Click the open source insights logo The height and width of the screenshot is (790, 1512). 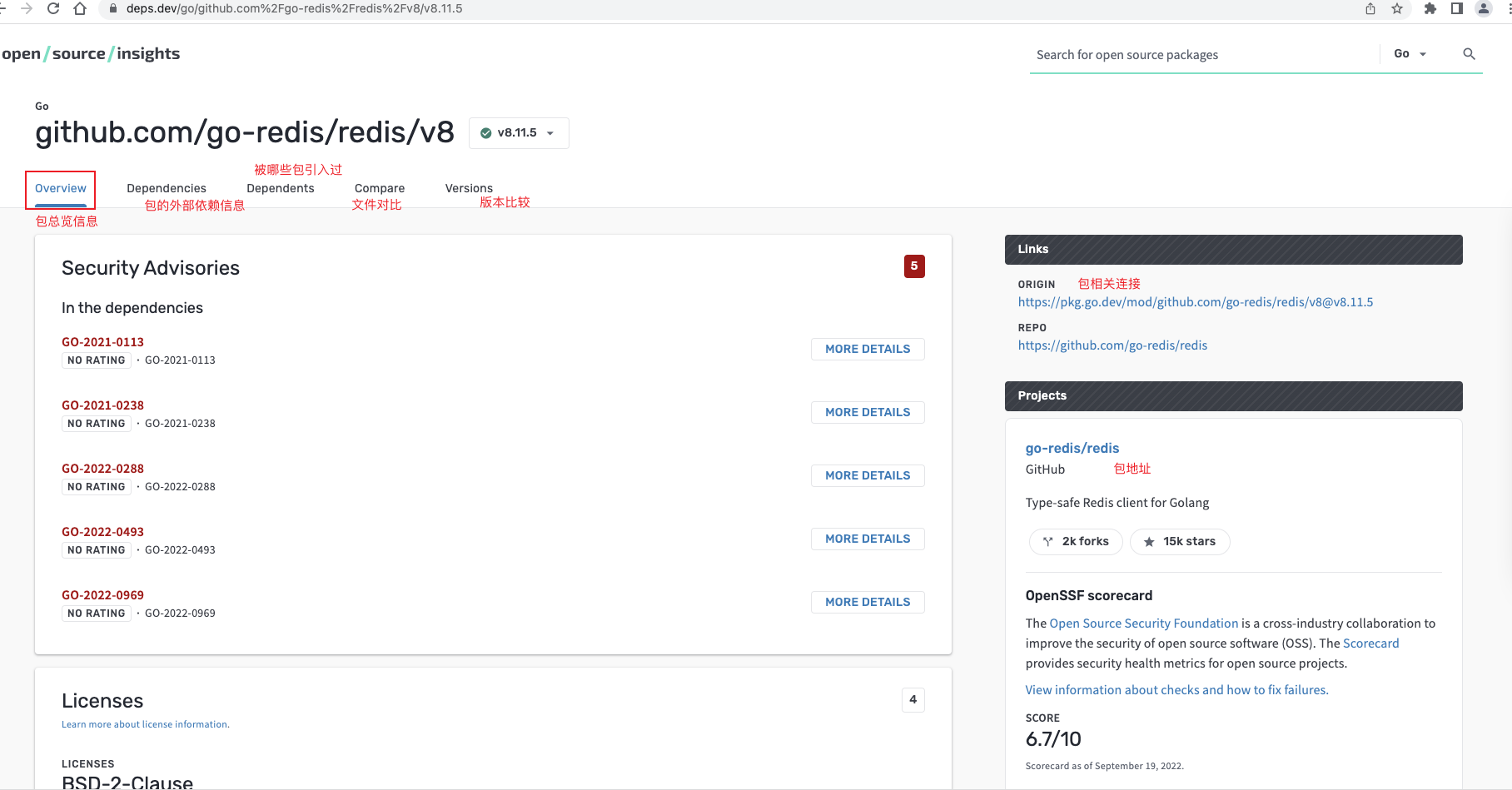click(90, 54)
